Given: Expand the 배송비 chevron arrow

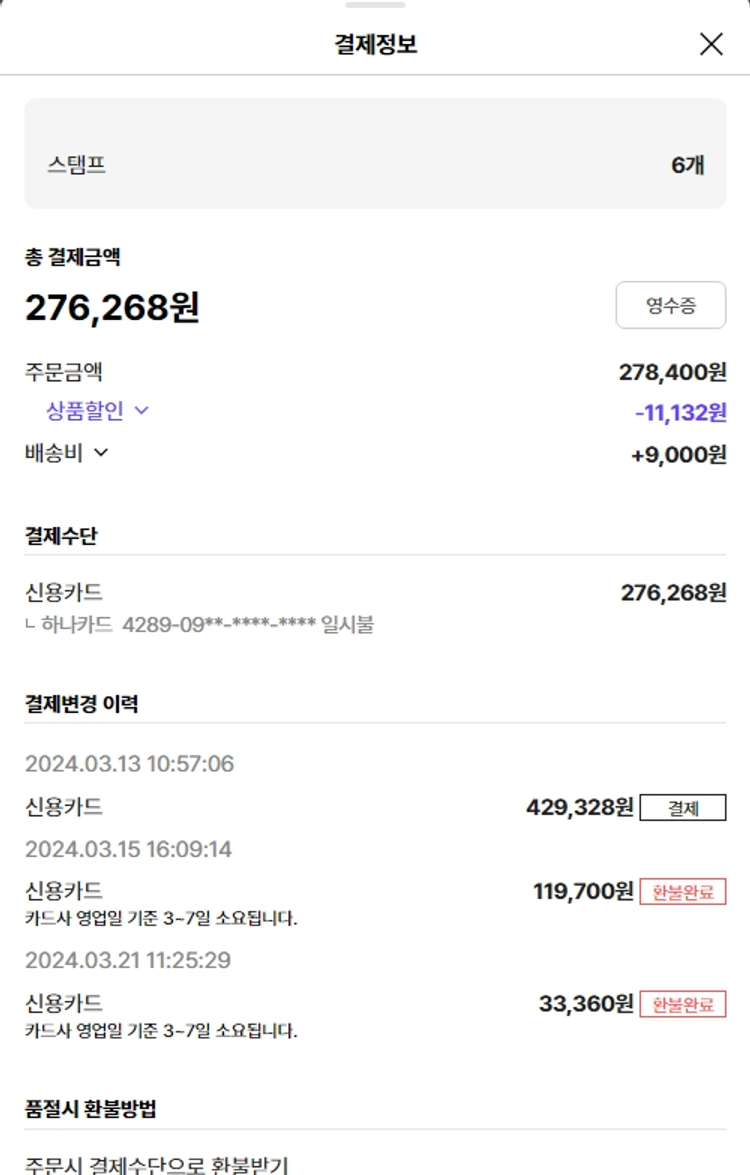Looking at the screenshot, I should 101,452.
